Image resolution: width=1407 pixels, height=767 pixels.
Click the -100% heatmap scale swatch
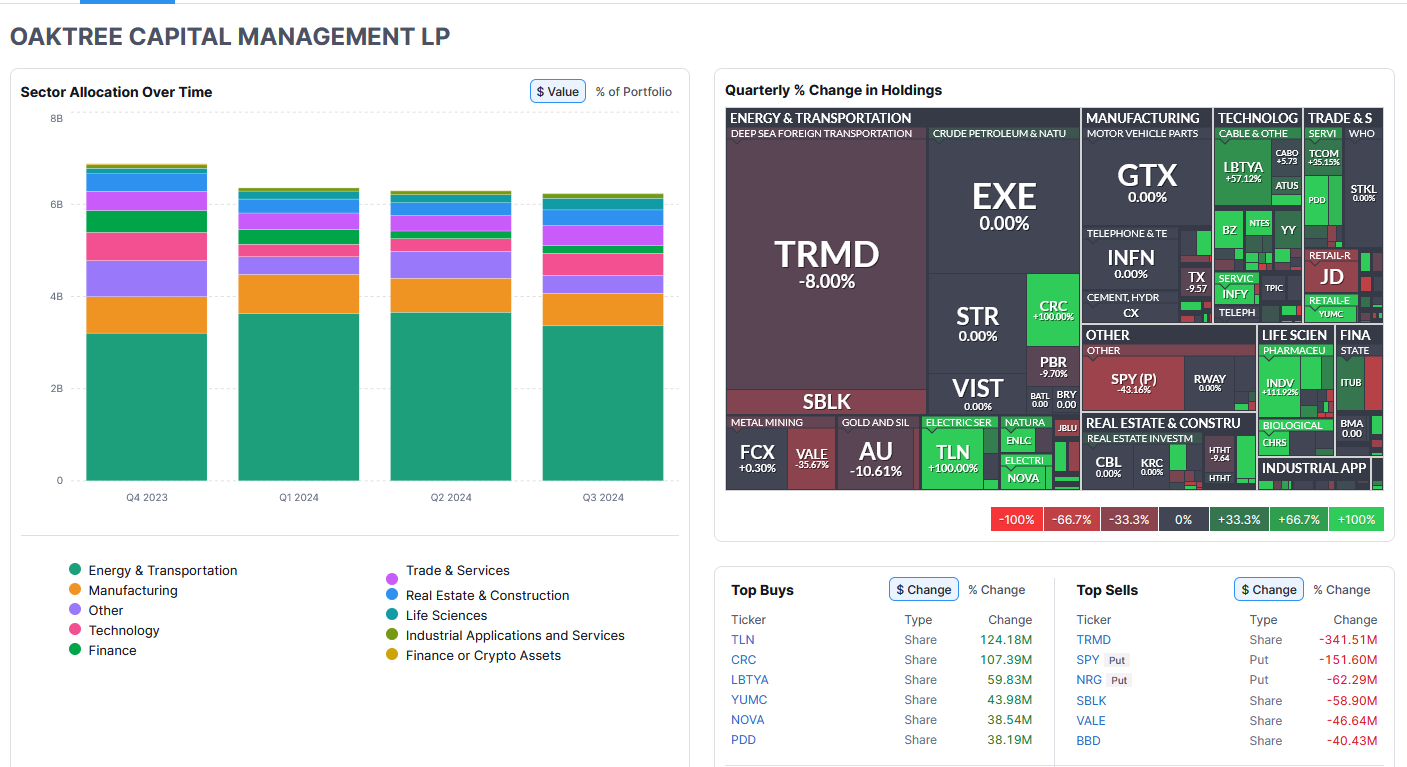tap(1017, 519)
